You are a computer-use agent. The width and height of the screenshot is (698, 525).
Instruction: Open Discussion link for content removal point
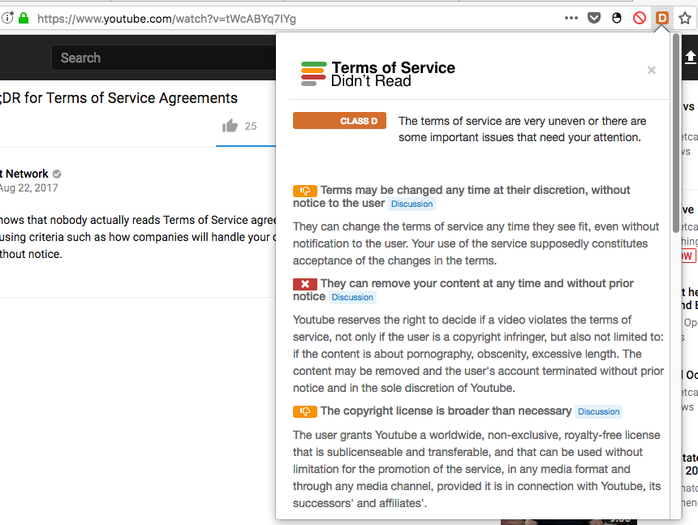coord(352,297)
